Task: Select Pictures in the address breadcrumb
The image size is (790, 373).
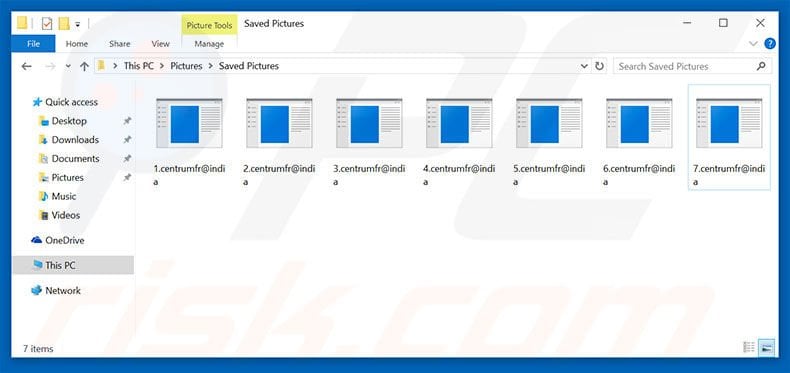Action: coord(186,66)
